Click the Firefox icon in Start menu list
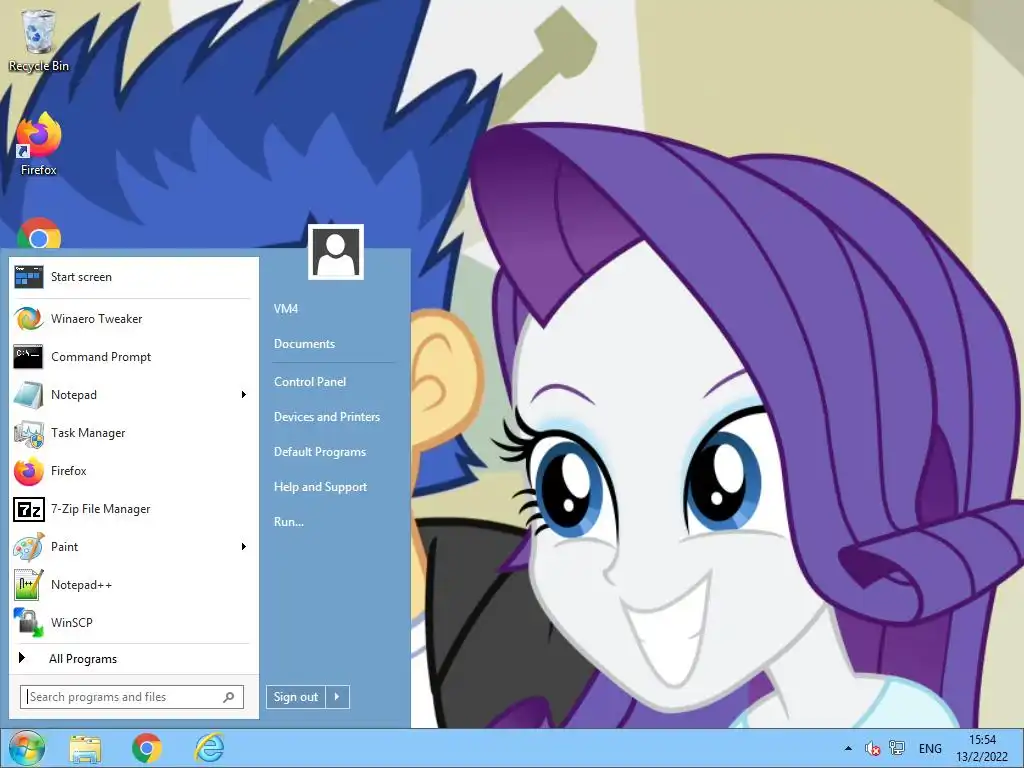Viewport: 1024px width, 768px height. (x=29, y=471)
